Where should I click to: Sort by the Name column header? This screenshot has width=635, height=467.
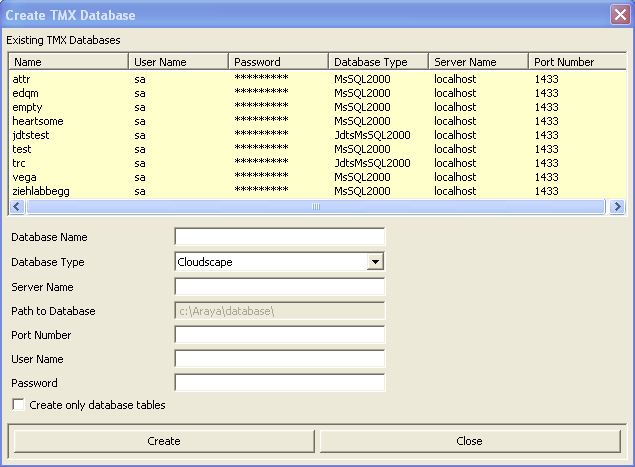coord(68,62)
